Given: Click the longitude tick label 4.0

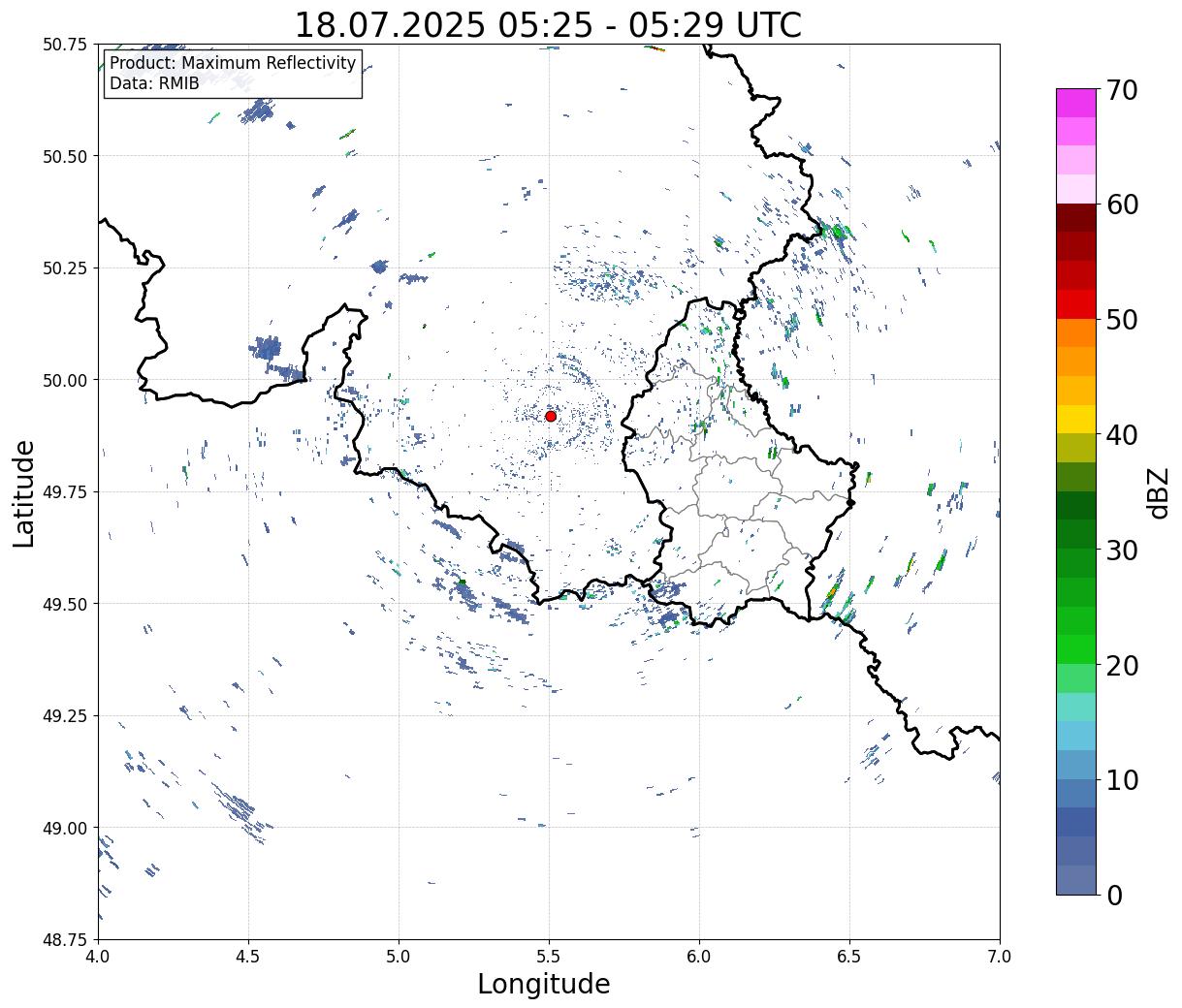Looking at the screenshot, I should (x=98, y=957).
